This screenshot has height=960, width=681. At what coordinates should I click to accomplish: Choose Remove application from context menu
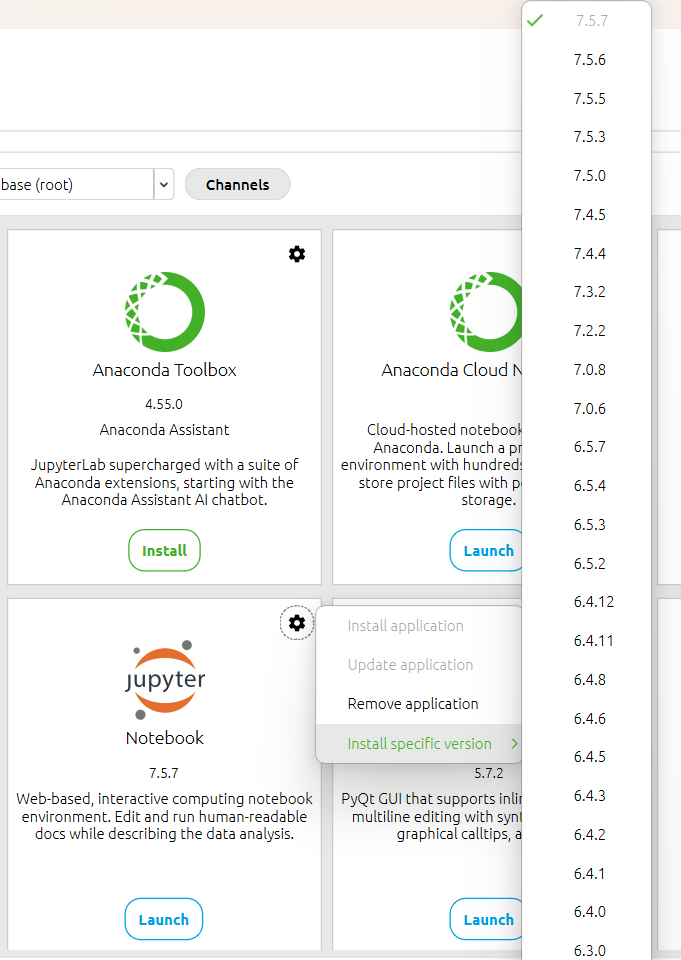(419, 704)
